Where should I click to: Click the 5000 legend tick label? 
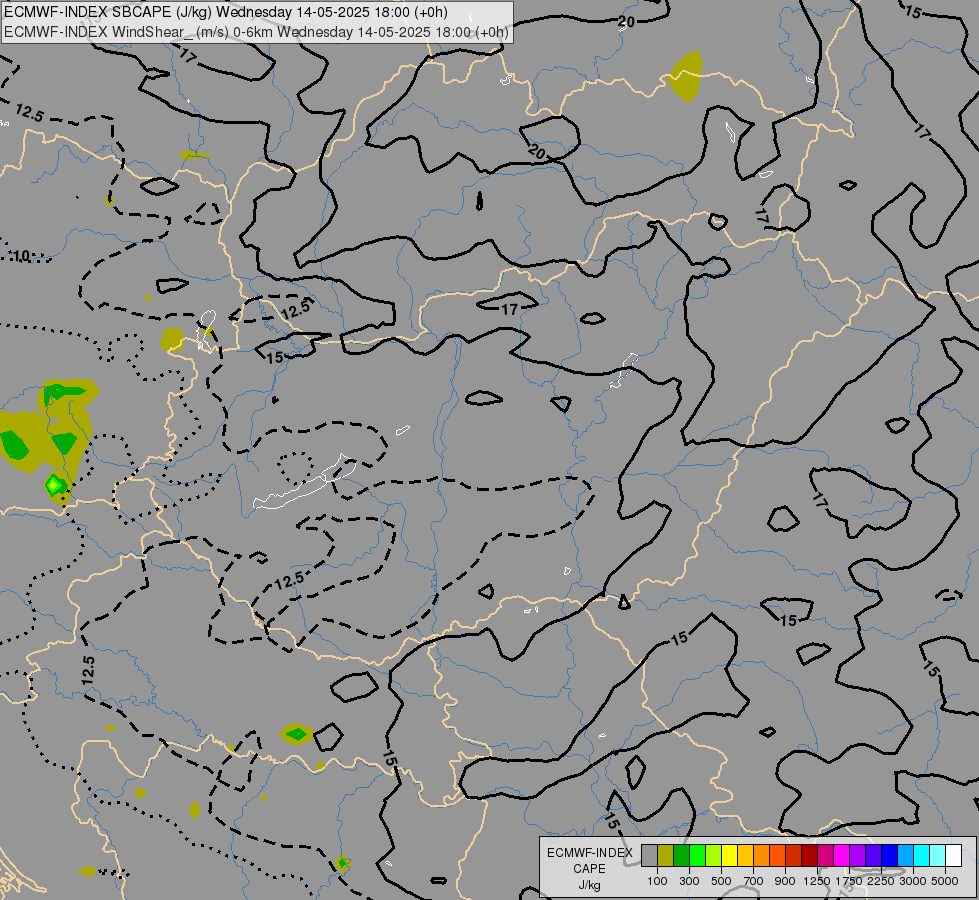click(x=945, y=881)
